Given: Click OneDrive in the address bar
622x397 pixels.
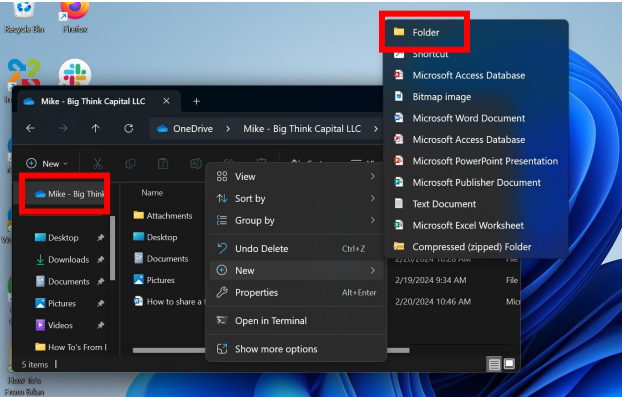Looking at the screenshot, I should [x=193, y=129].
